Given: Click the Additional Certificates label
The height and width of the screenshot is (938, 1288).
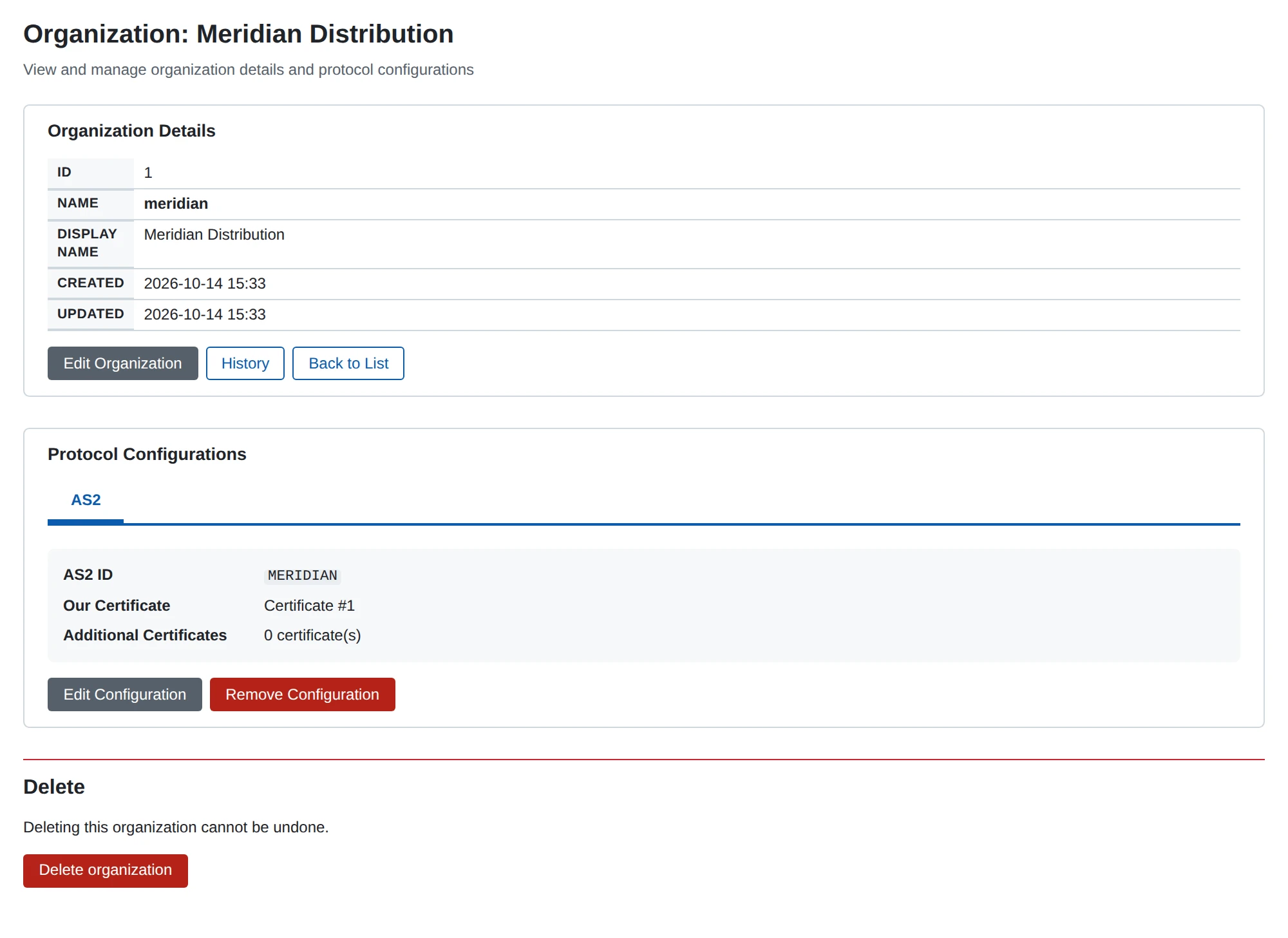Looking at the screenshot, I should point(145,635).
